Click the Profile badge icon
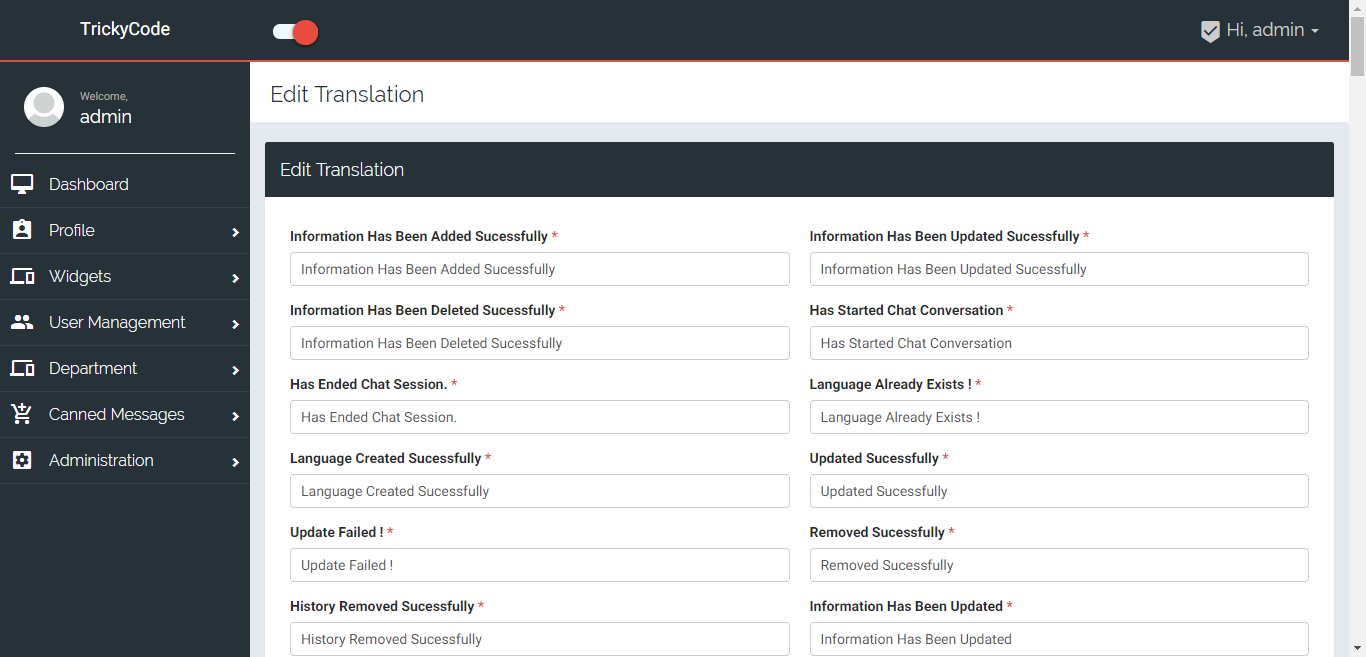The height and width of the screenshot is (657, 1366). pos(22,230)
